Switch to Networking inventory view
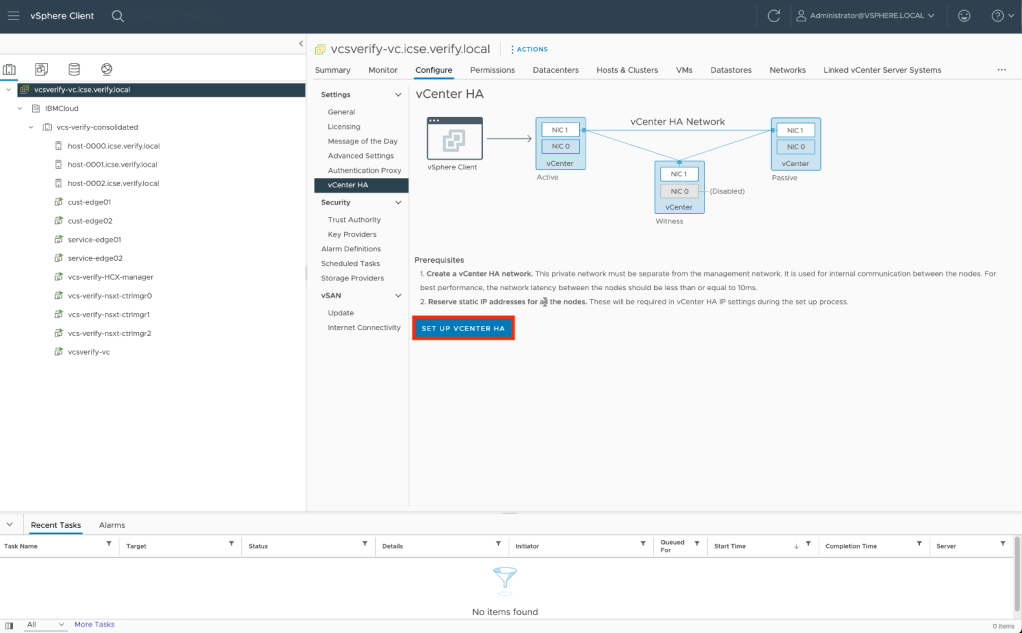The image size is (1022, 633). [x=106, y=69]
